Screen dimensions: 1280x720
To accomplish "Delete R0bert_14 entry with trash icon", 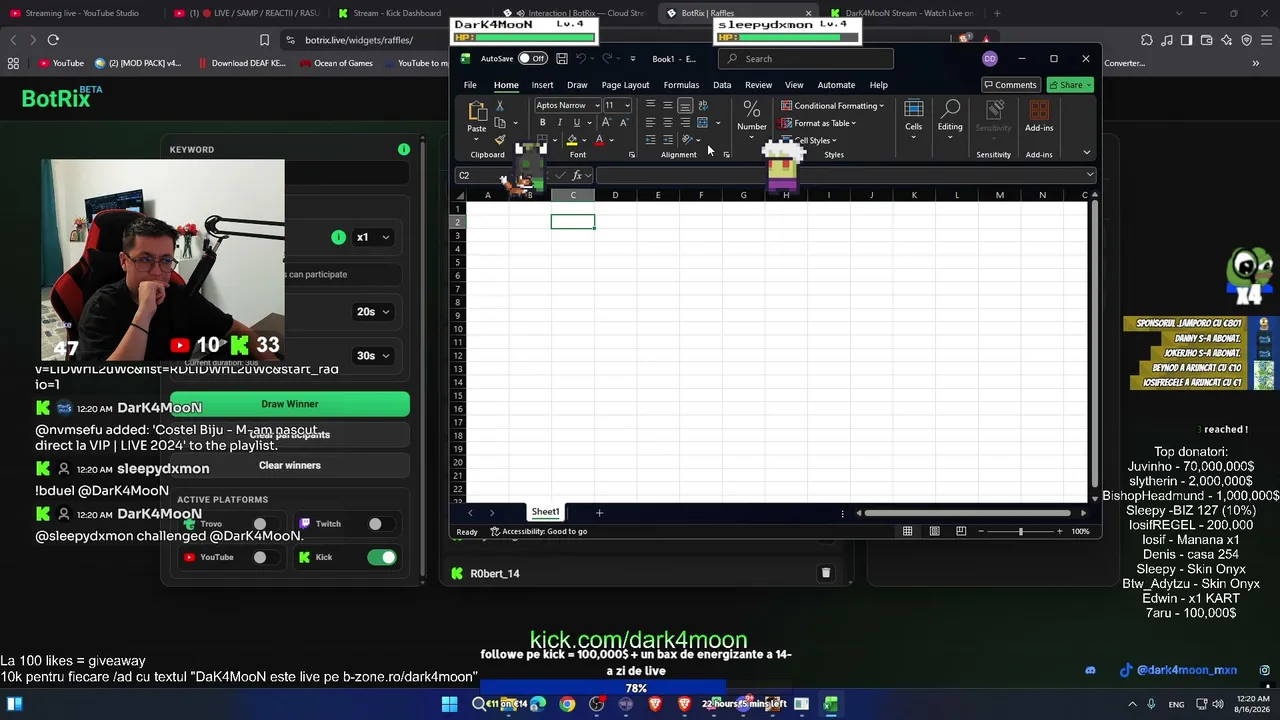I will pos(826,573).
